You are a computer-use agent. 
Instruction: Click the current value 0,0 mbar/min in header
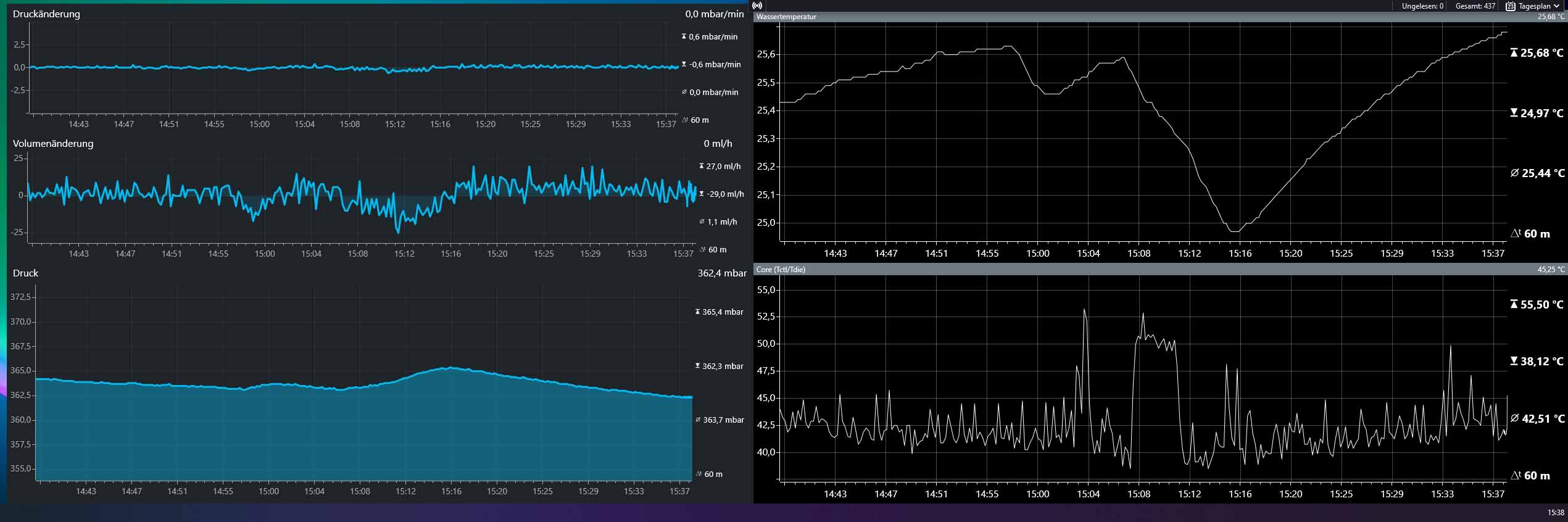click(x=715, y=14)
